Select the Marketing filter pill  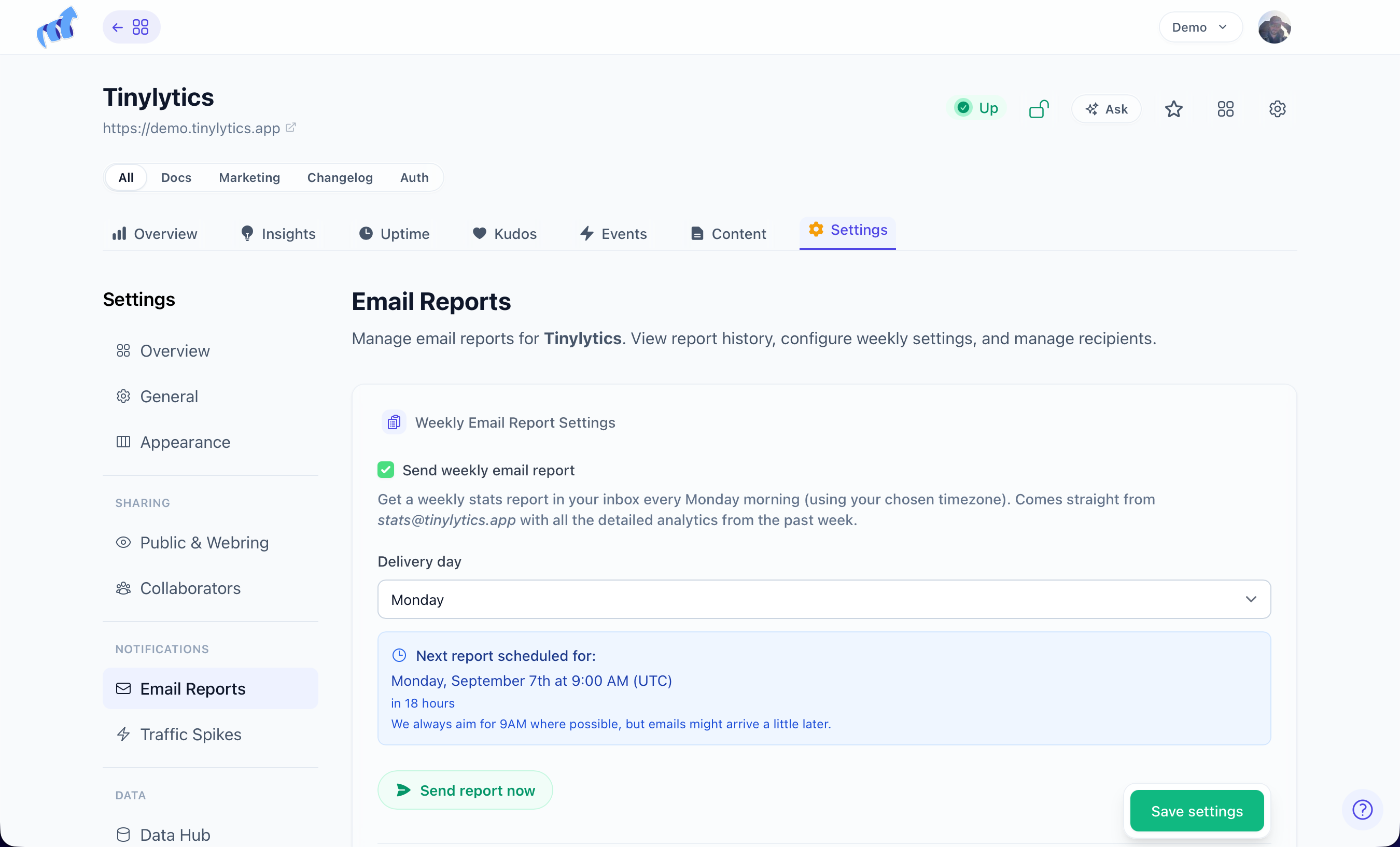249,178
